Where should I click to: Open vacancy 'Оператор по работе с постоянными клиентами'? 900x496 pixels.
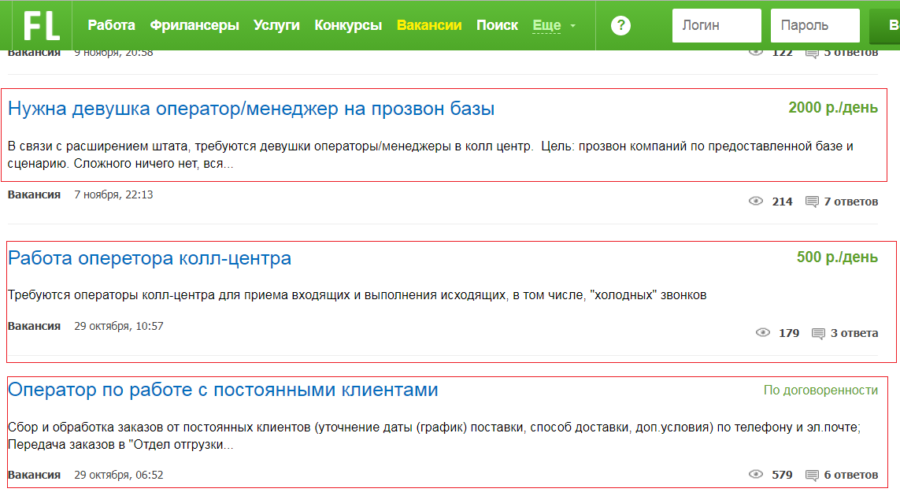tap(223, 390)
